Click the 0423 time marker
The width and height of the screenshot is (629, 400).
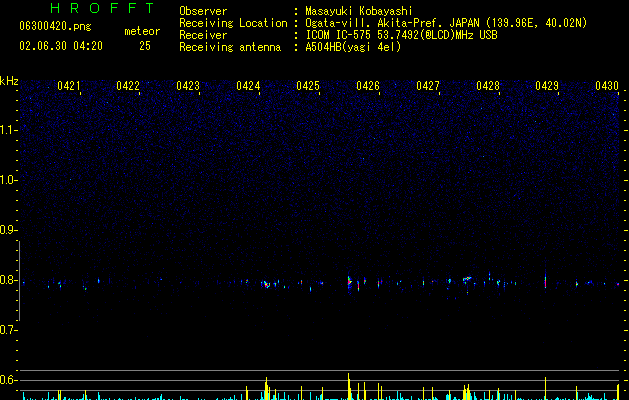pyautogui.click(x=188, y=86)
